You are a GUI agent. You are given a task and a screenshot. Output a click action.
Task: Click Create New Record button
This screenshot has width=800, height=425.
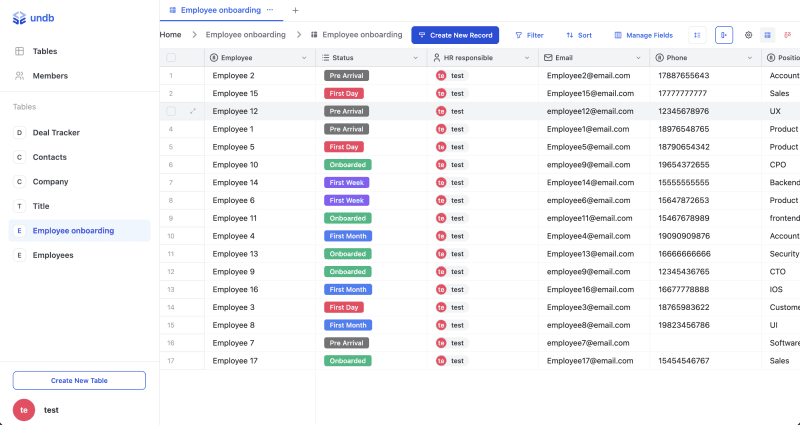[x=455, y=35]
